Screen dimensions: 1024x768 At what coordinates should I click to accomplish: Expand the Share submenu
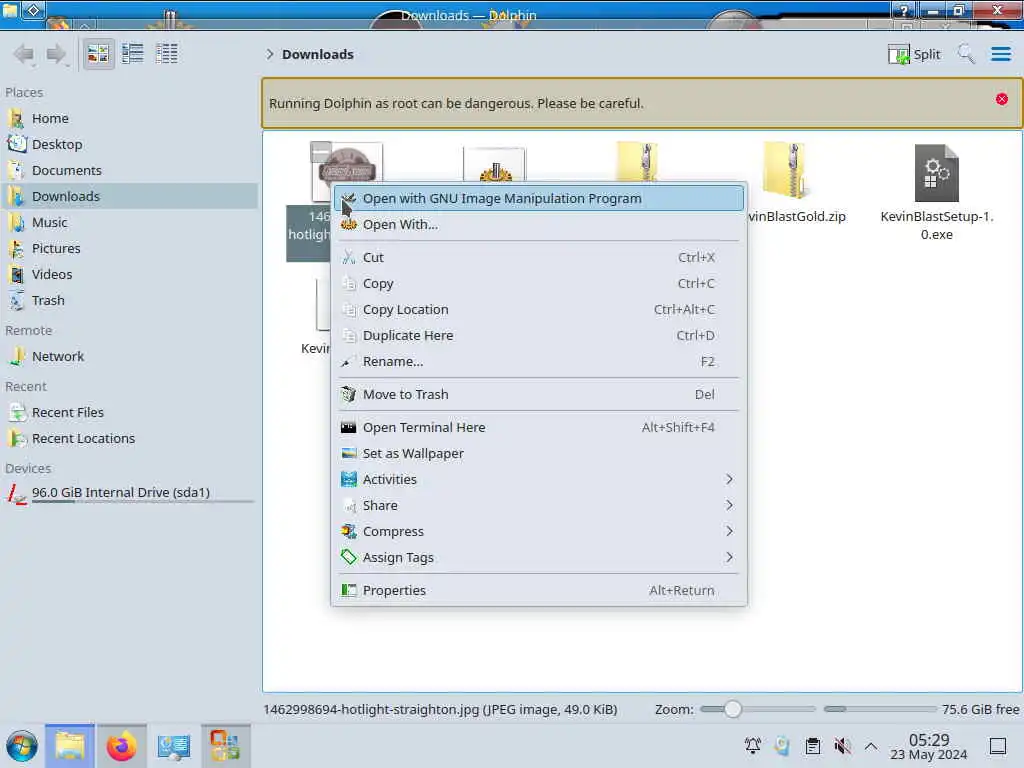pyautogui.click(x=539, y=506)
